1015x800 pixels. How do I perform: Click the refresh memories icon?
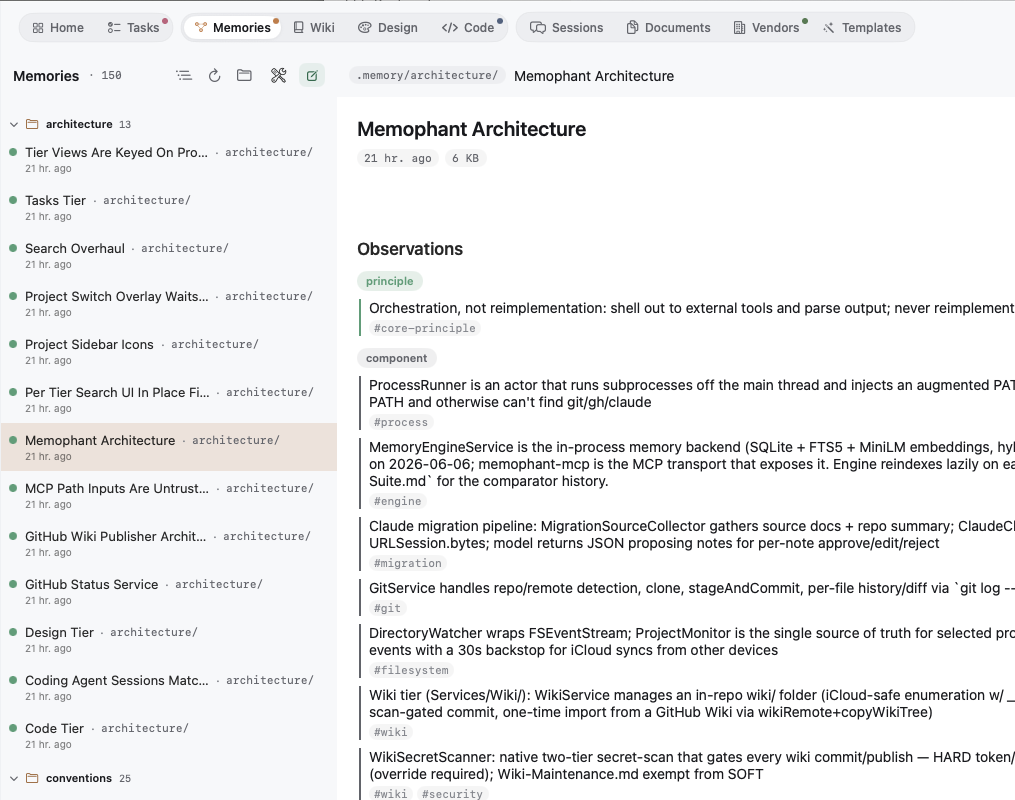click(214, 76)
